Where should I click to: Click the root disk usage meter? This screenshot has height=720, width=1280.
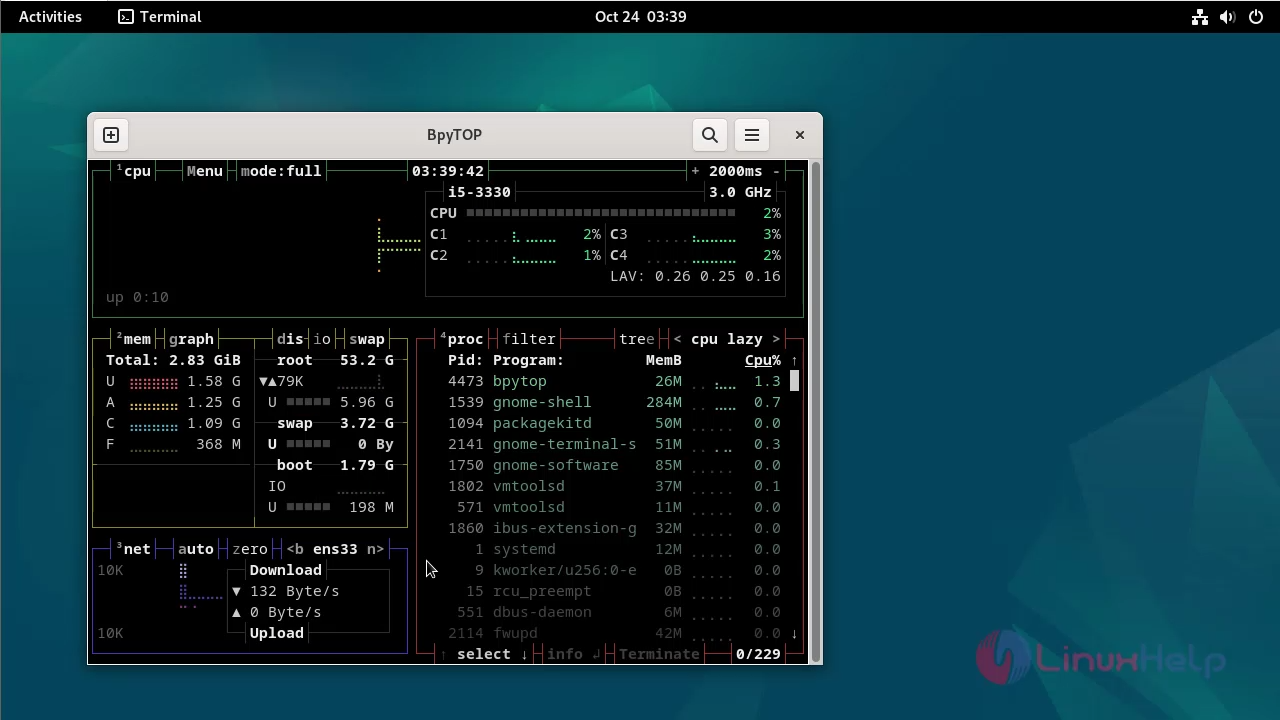click(308, 402)
